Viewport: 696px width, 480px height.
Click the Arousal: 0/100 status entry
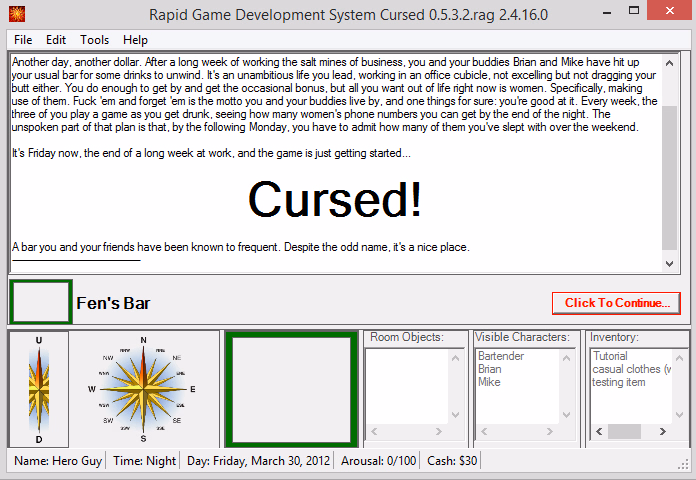tap(379, 461)
